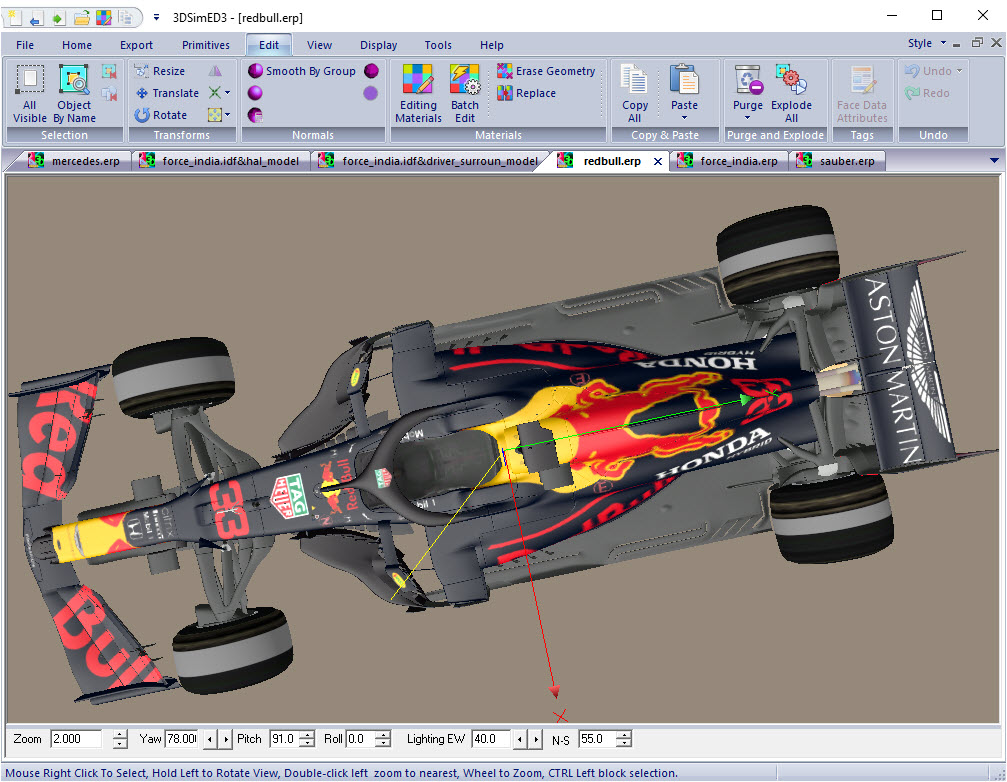The height and width of the screenshot is (782, 1007).
Task: Open Batch Edit for materials
Action: pyautogui.click(x=464, y=94)
